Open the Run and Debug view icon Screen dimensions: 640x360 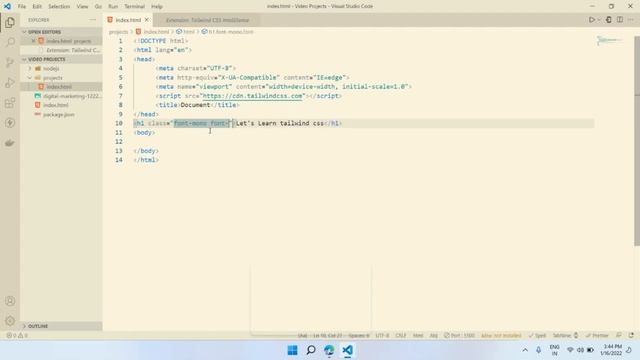click(x=10, y=82)
